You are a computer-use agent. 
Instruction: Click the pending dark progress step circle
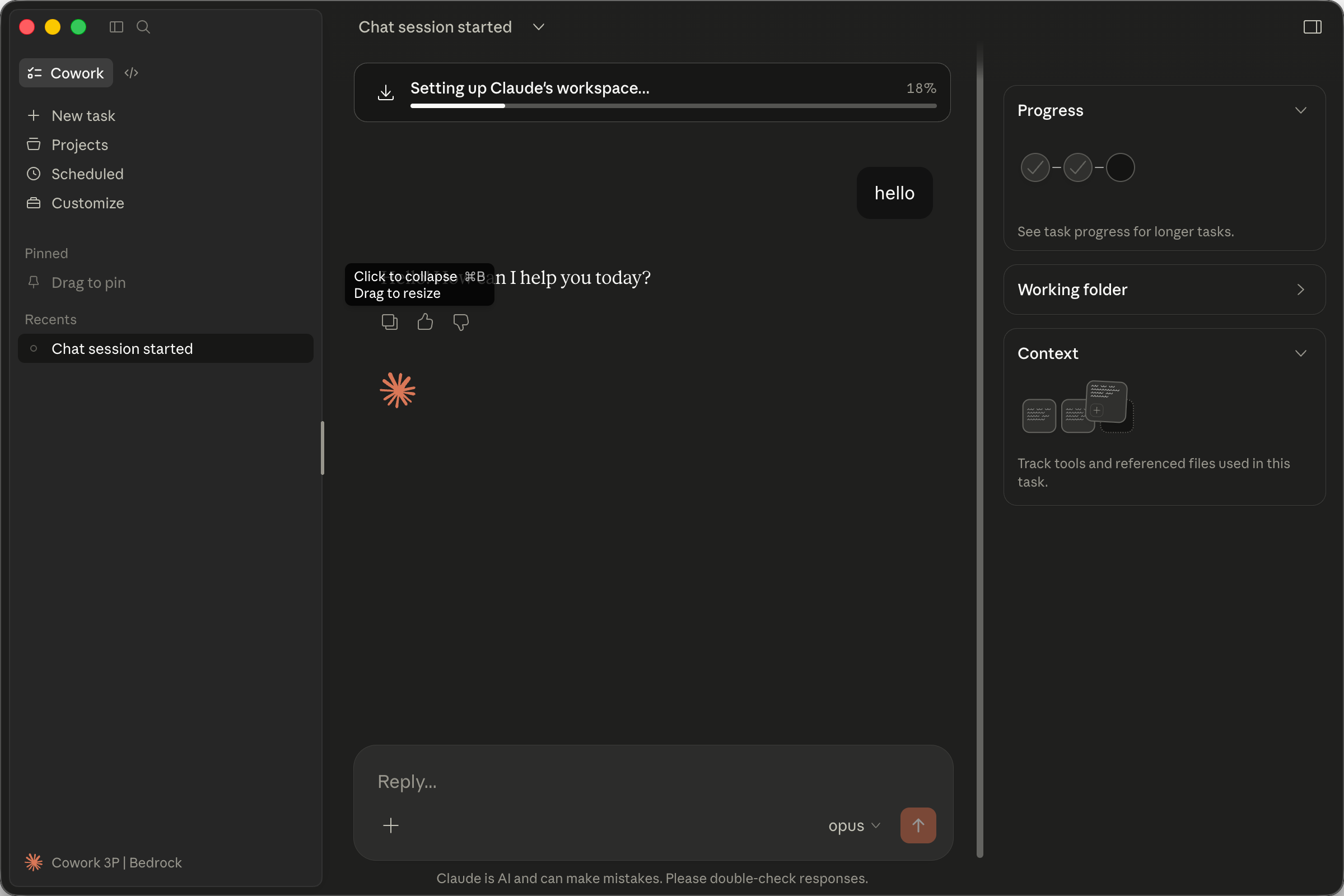[1120, 167]
